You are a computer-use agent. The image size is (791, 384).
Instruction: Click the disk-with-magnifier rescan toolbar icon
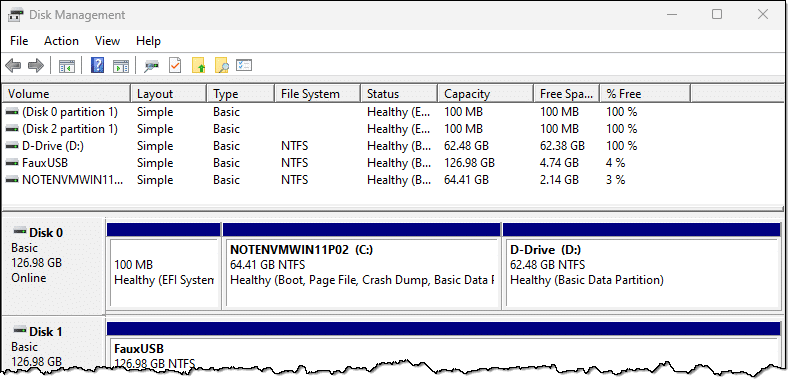tap(151, 66)
